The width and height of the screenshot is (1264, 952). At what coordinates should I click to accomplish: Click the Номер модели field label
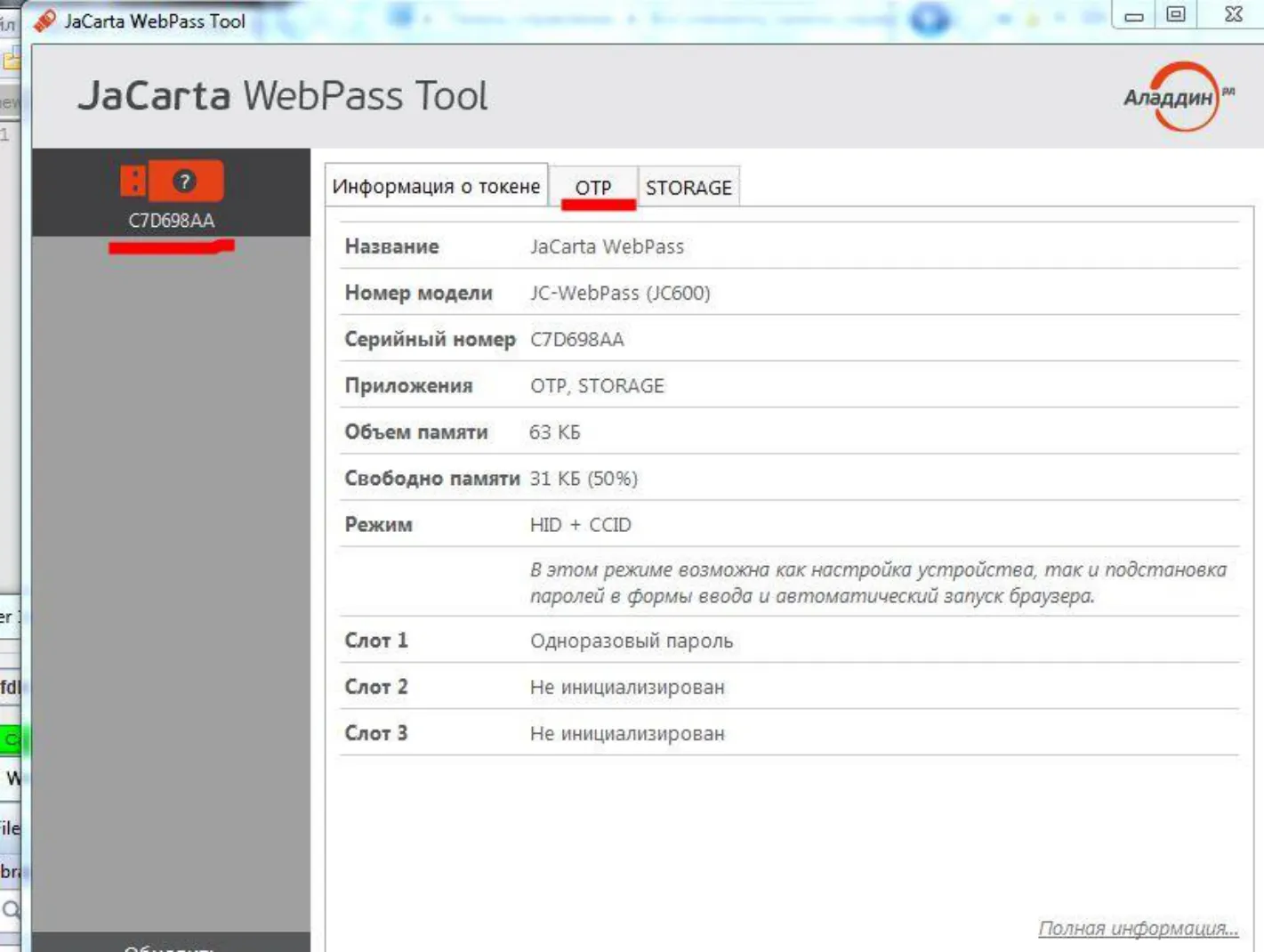419,293
